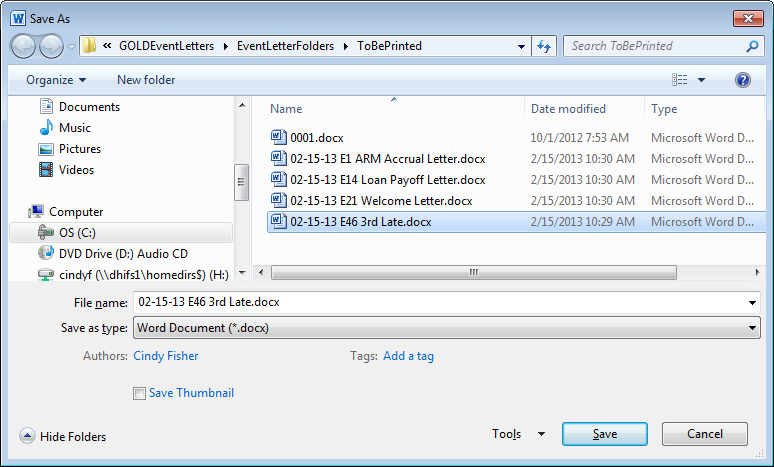The width and height of the screenshot is (774, 467).
Task: Expand the File name dropdown arrow
Action: pyautogui.click(x=752, y=302)
